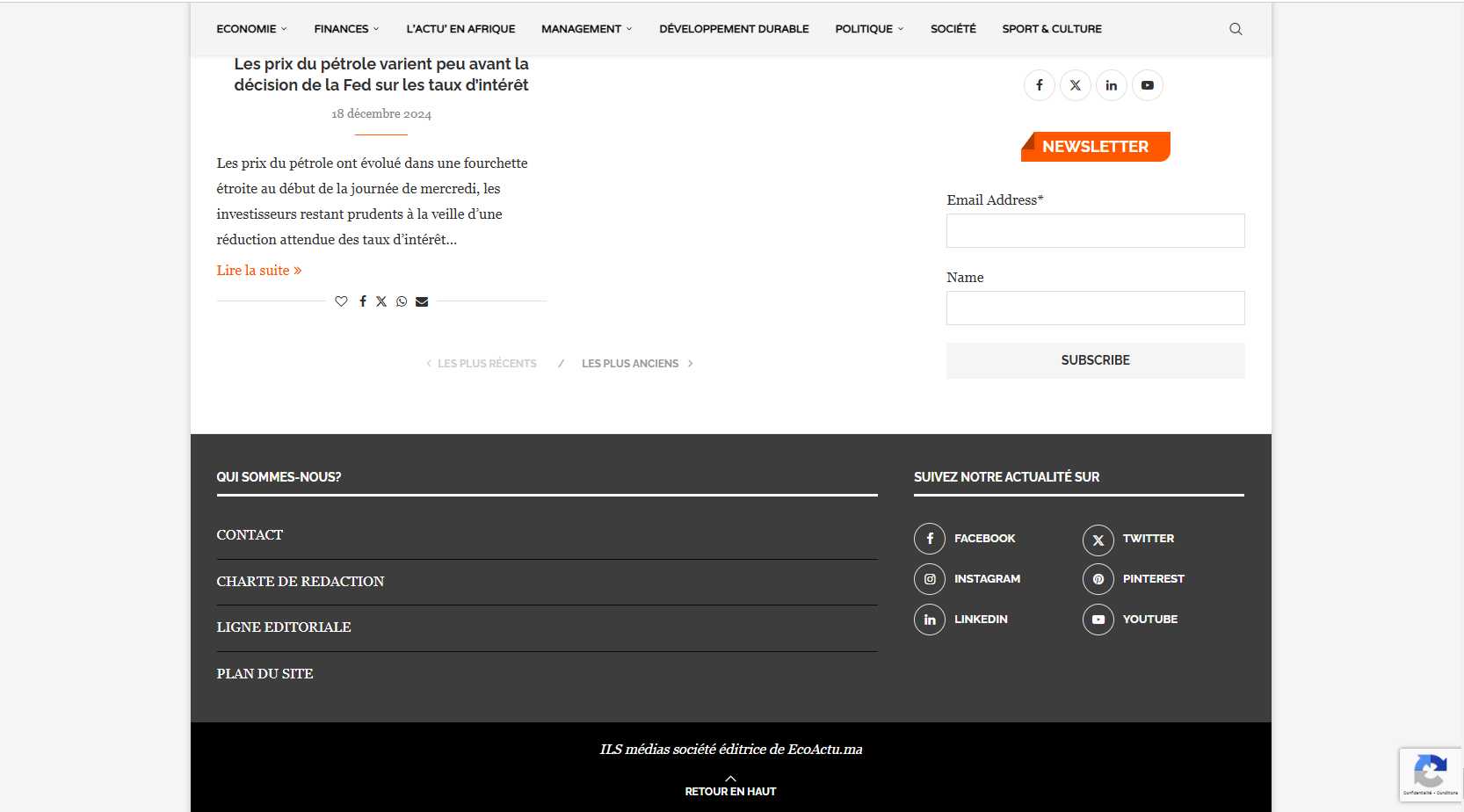Open the Société menu item
1464x812 pixels.
pos(953,29)
